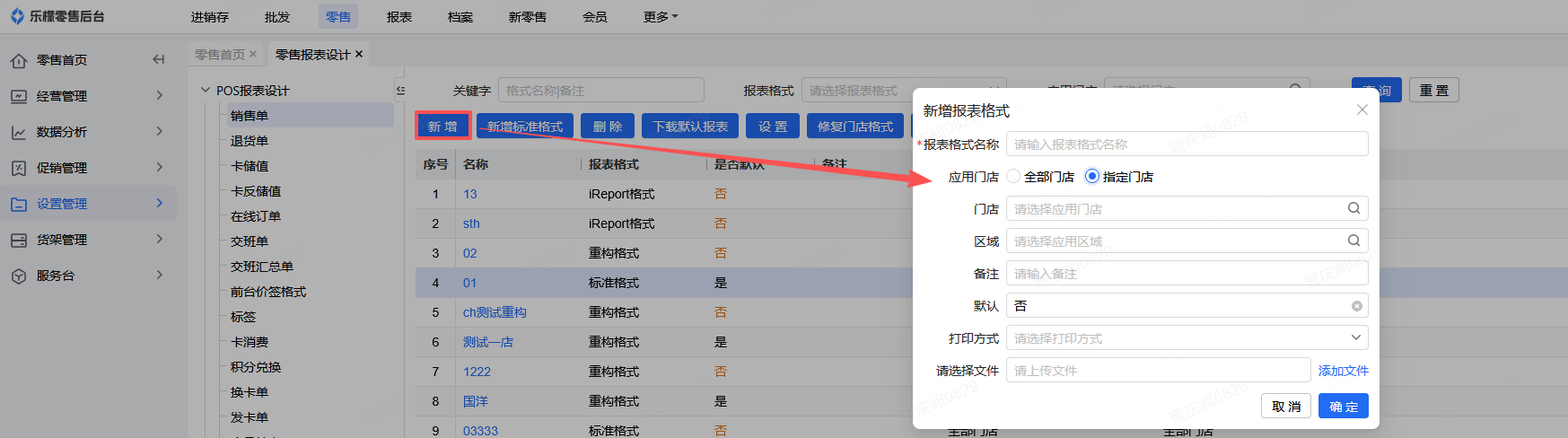This screenshot has height=438, width=1568.
Task: Open the 打印方式 dropdown
Action: click(1187, 337)
